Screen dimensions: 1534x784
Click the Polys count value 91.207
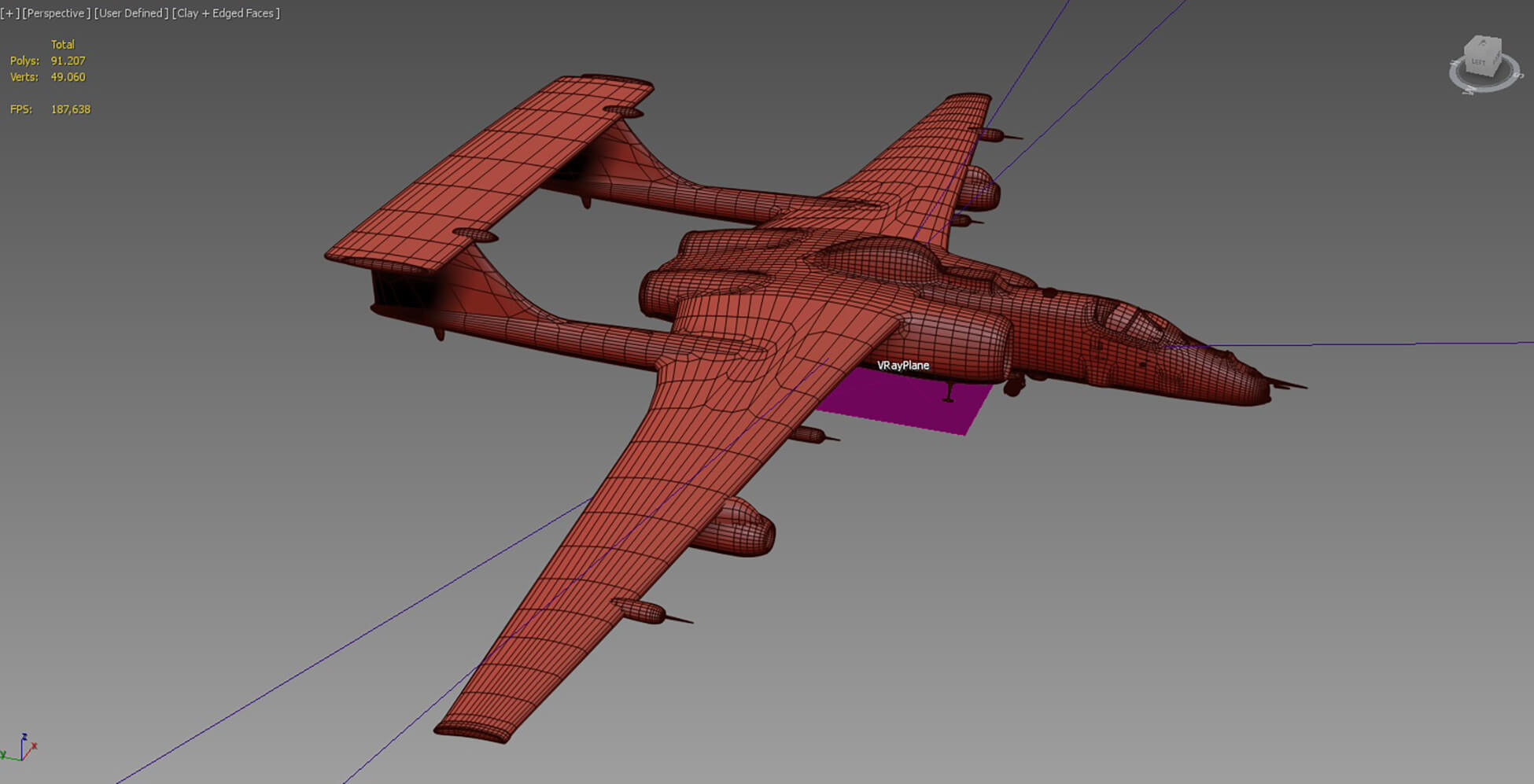68,61
